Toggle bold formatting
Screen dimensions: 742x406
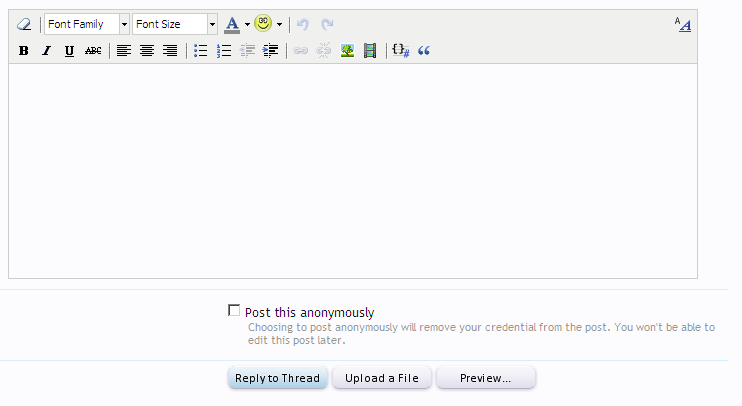[x=24, y=51]
